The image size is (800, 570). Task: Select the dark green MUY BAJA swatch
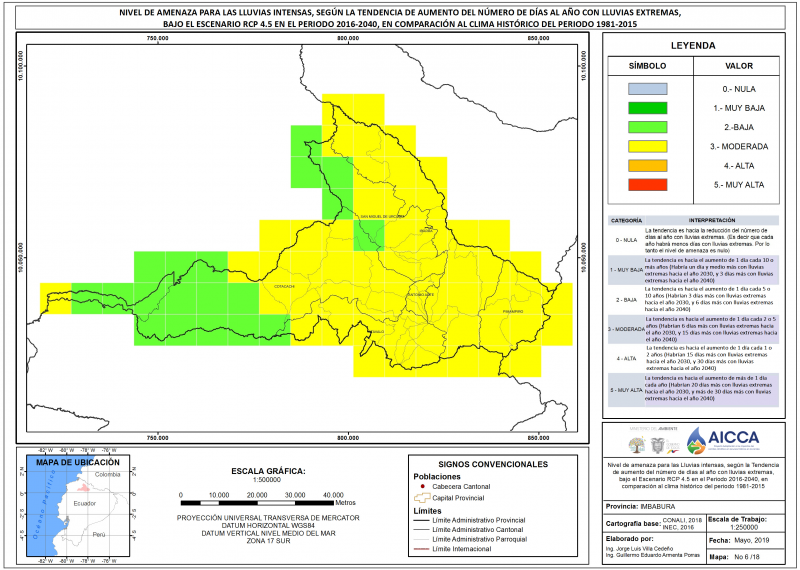pyautogui.click(x=647, y=108)
